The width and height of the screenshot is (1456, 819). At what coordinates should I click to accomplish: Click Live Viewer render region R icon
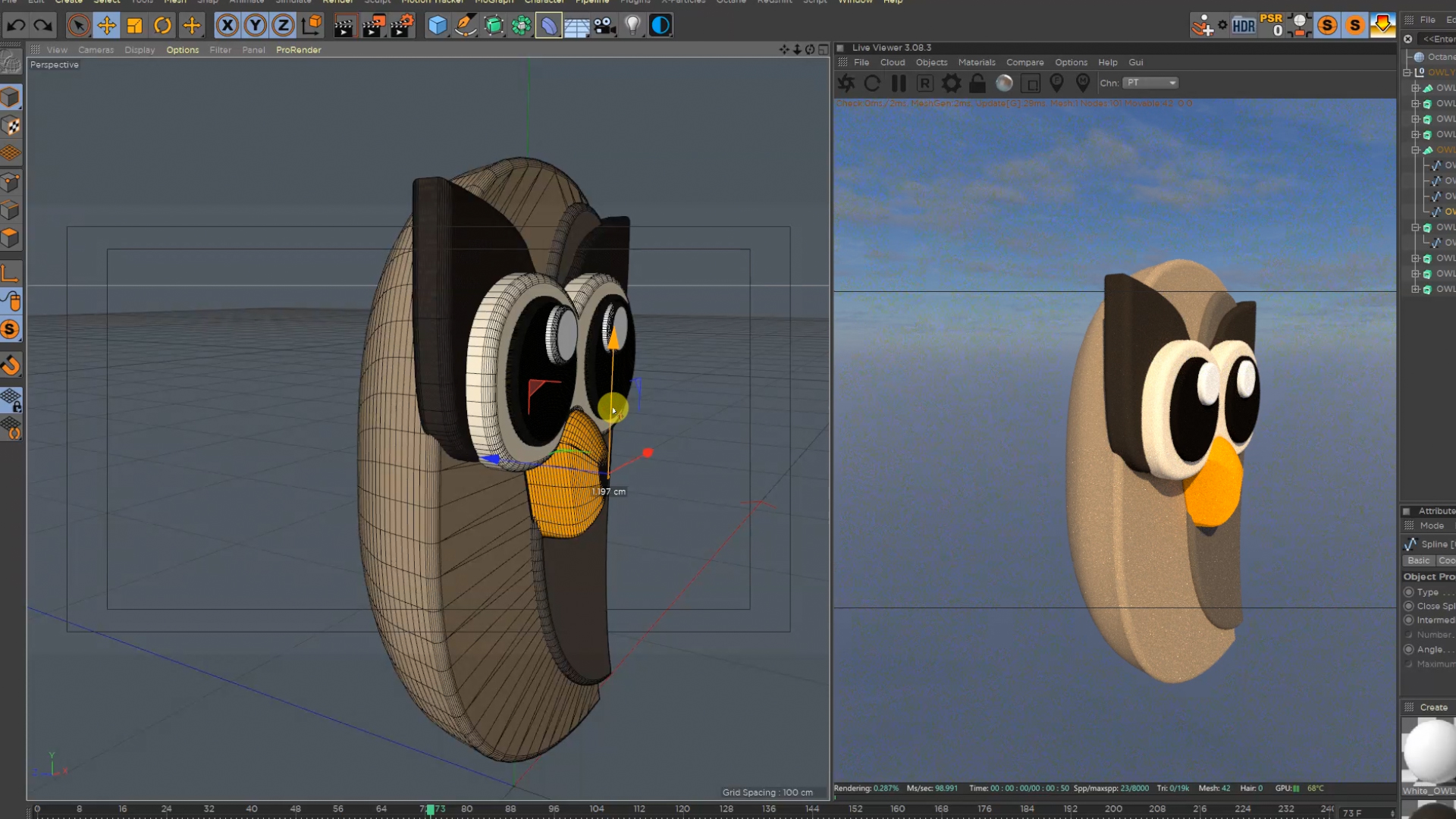(925, 83)
